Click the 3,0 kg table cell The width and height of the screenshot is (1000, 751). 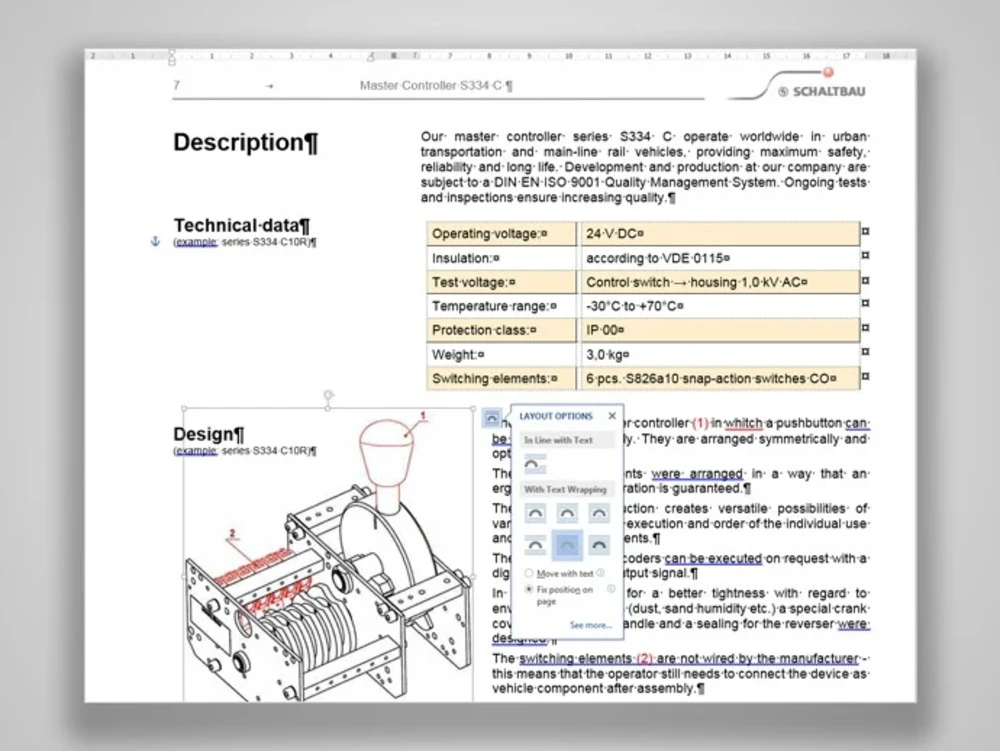tap(720, 354)
